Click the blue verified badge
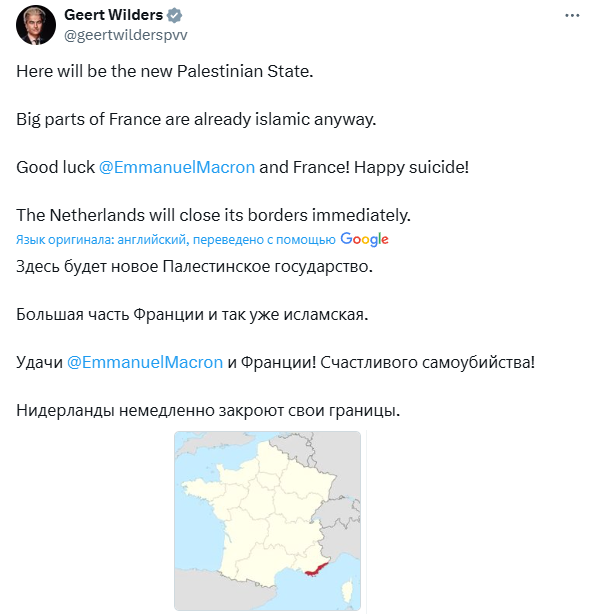 174,15
